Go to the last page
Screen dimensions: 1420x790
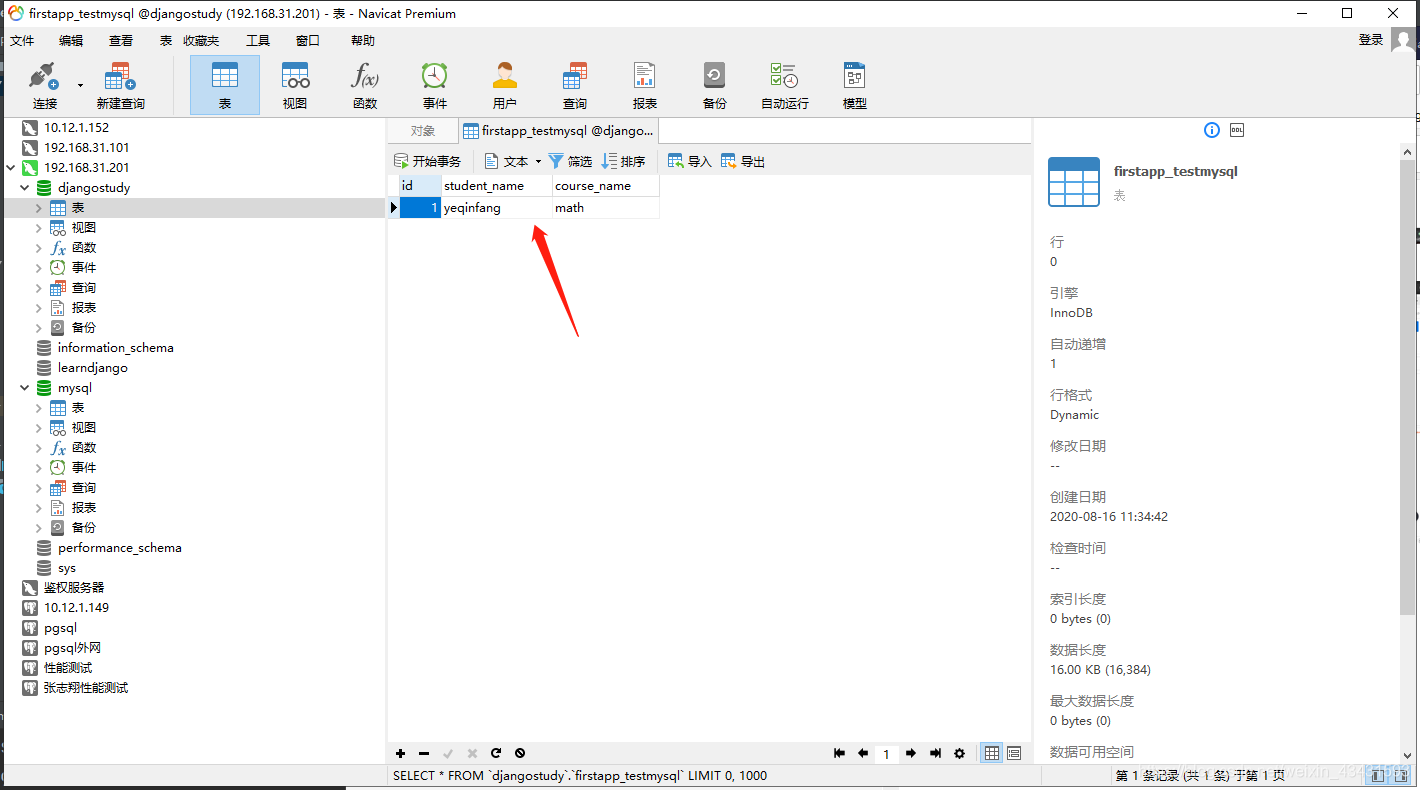[935, 753]
